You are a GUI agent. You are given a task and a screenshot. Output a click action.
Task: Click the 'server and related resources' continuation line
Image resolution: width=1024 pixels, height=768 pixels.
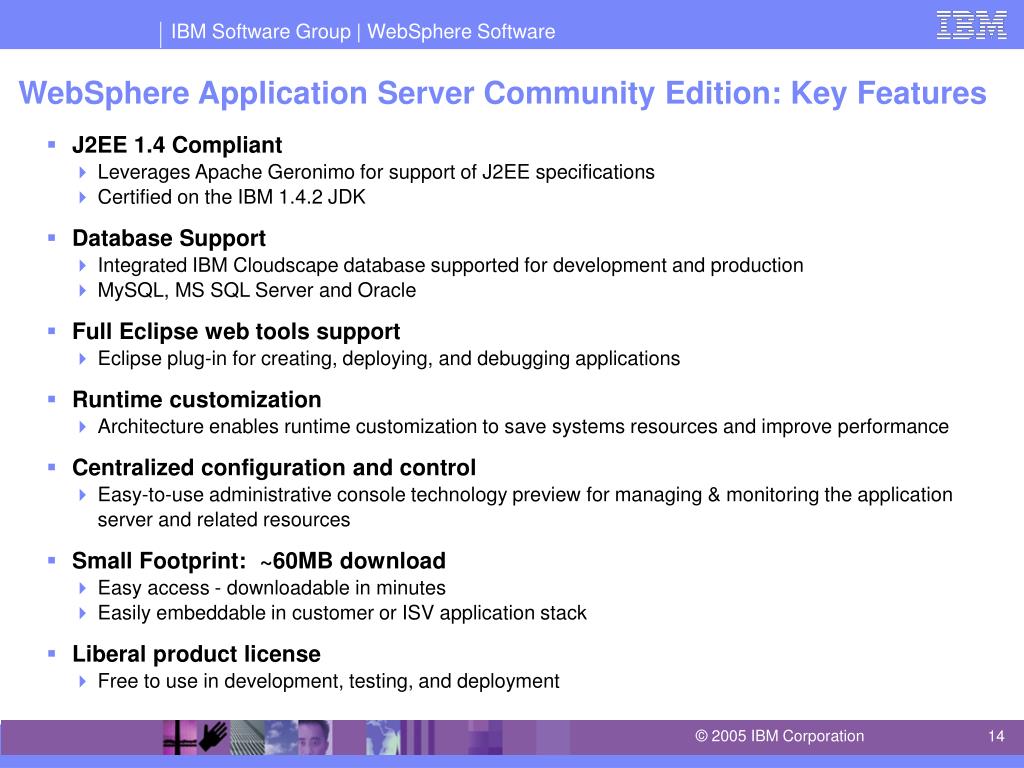[x=224, y=520]
